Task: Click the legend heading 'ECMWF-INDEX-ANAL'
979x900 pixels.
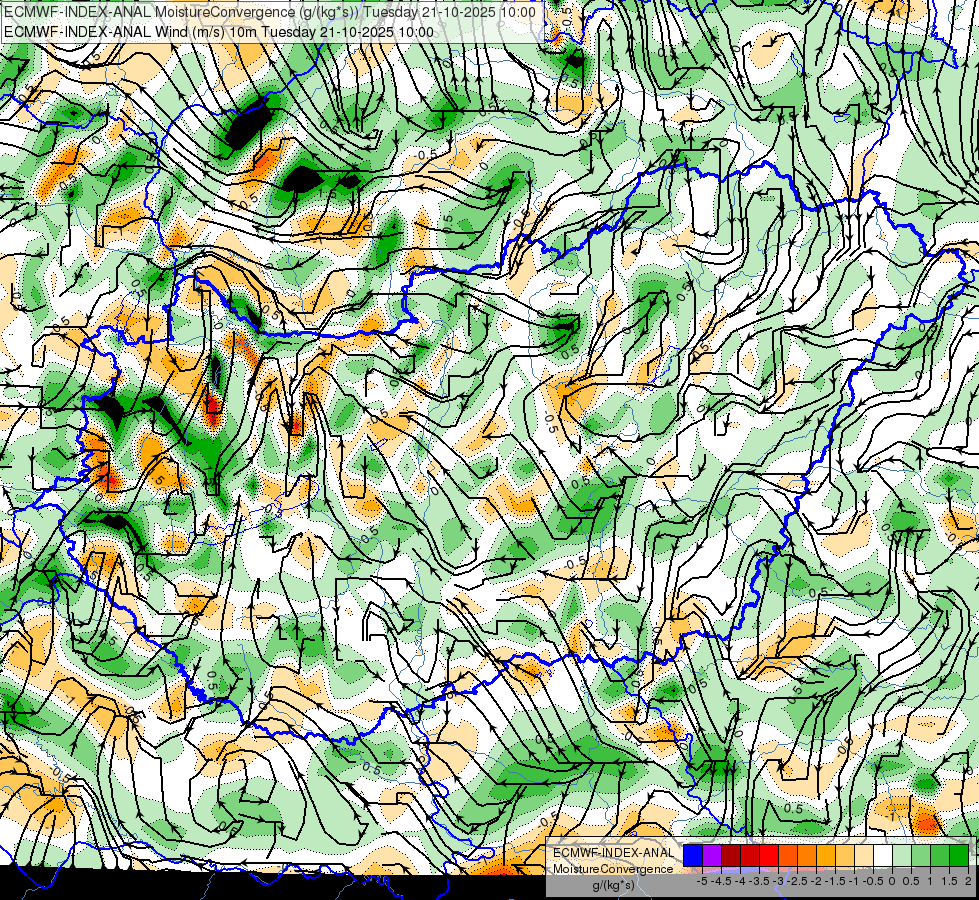Action: (x=613, y=853)
